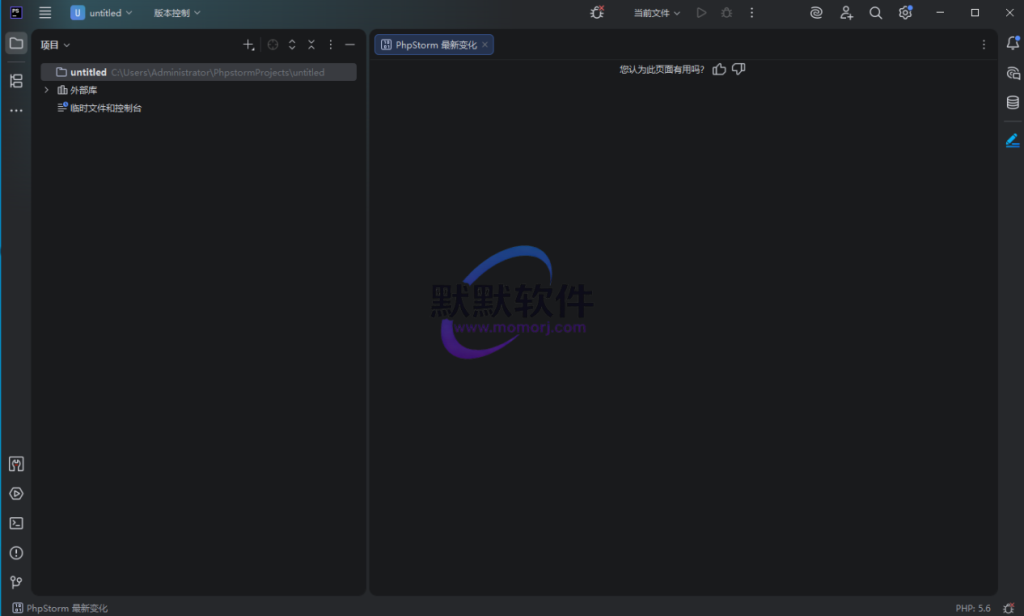Expand all items in the project tree

click(x=292, y=44)
